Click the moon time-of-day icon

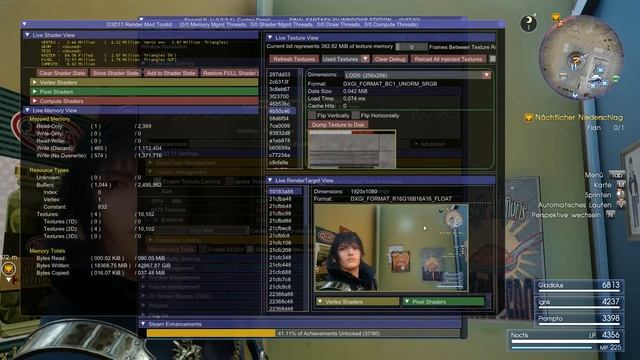pyautogui.click(x=528, y=23)
